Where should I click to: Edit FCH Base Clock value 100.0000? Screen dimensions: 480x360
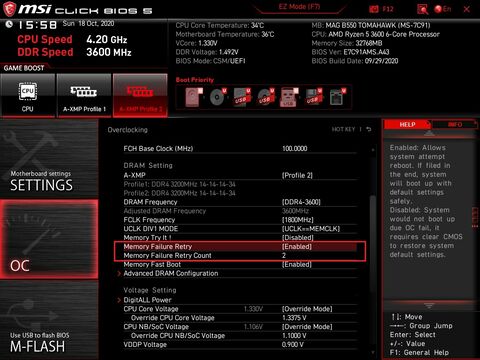(295, 149)
